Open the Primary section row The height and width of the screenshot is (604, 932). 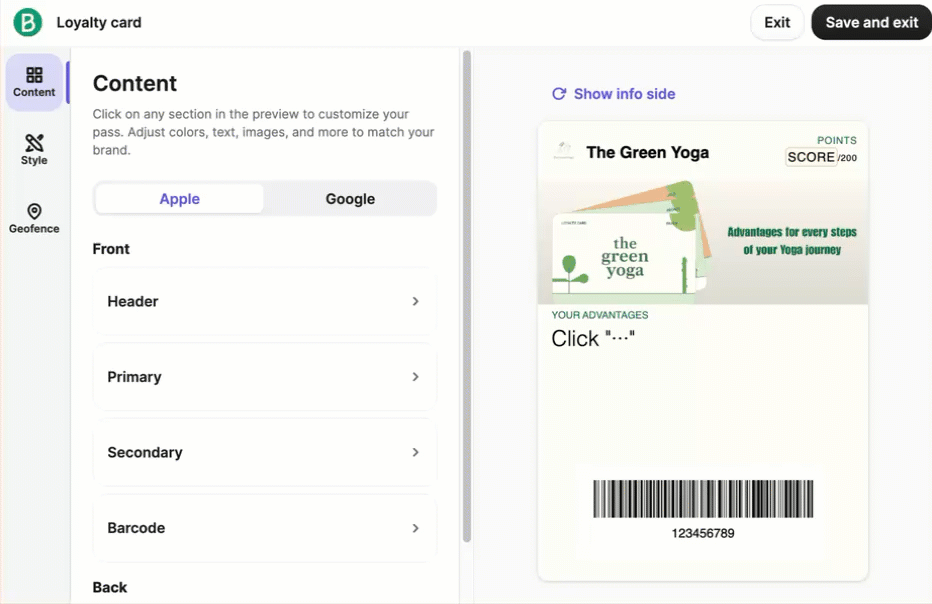pyautogui.click(x=265, y=377)
